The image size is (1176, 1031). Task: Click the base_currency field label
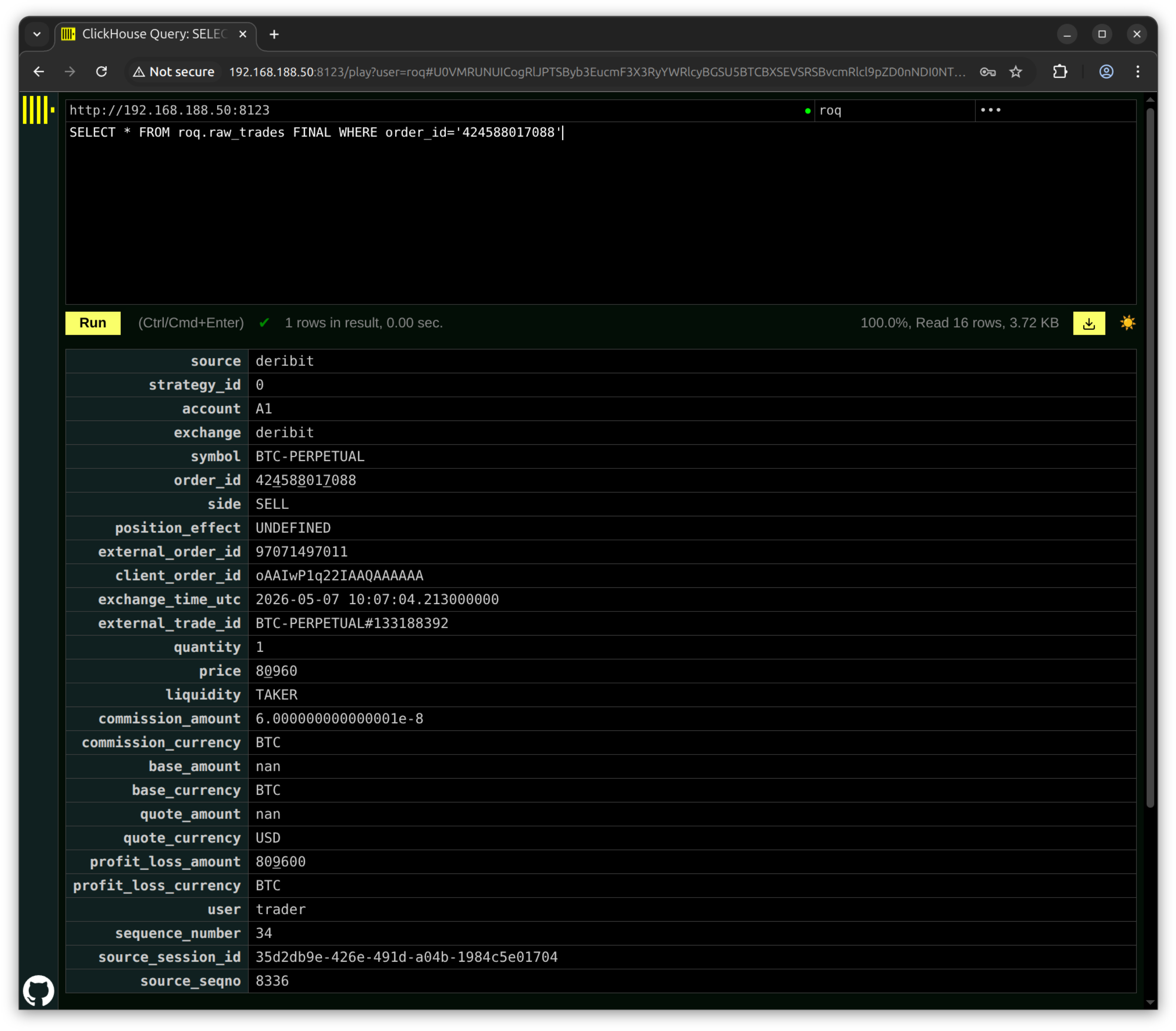(186, 791)
